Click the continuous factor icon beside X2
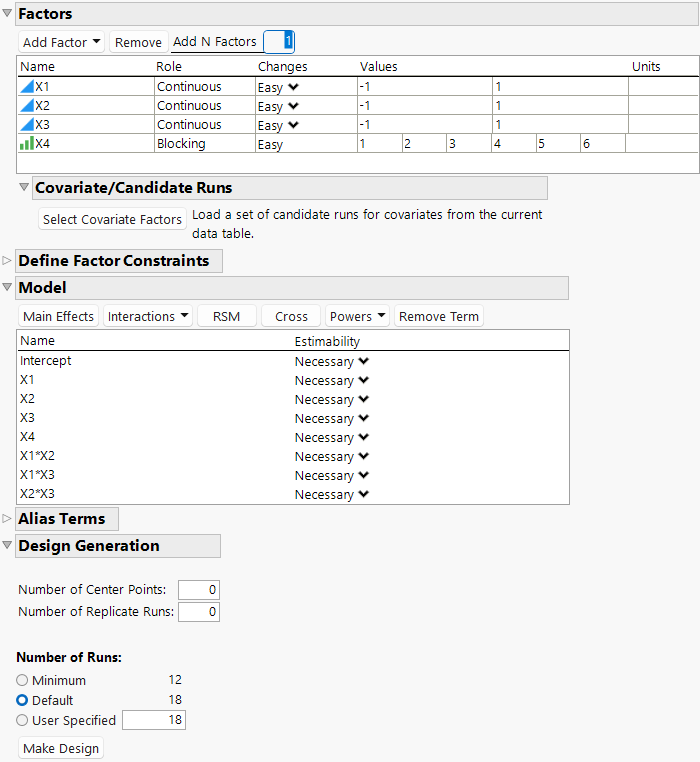The width and height of the screenshot is (700, 762). tap(27, 106)
